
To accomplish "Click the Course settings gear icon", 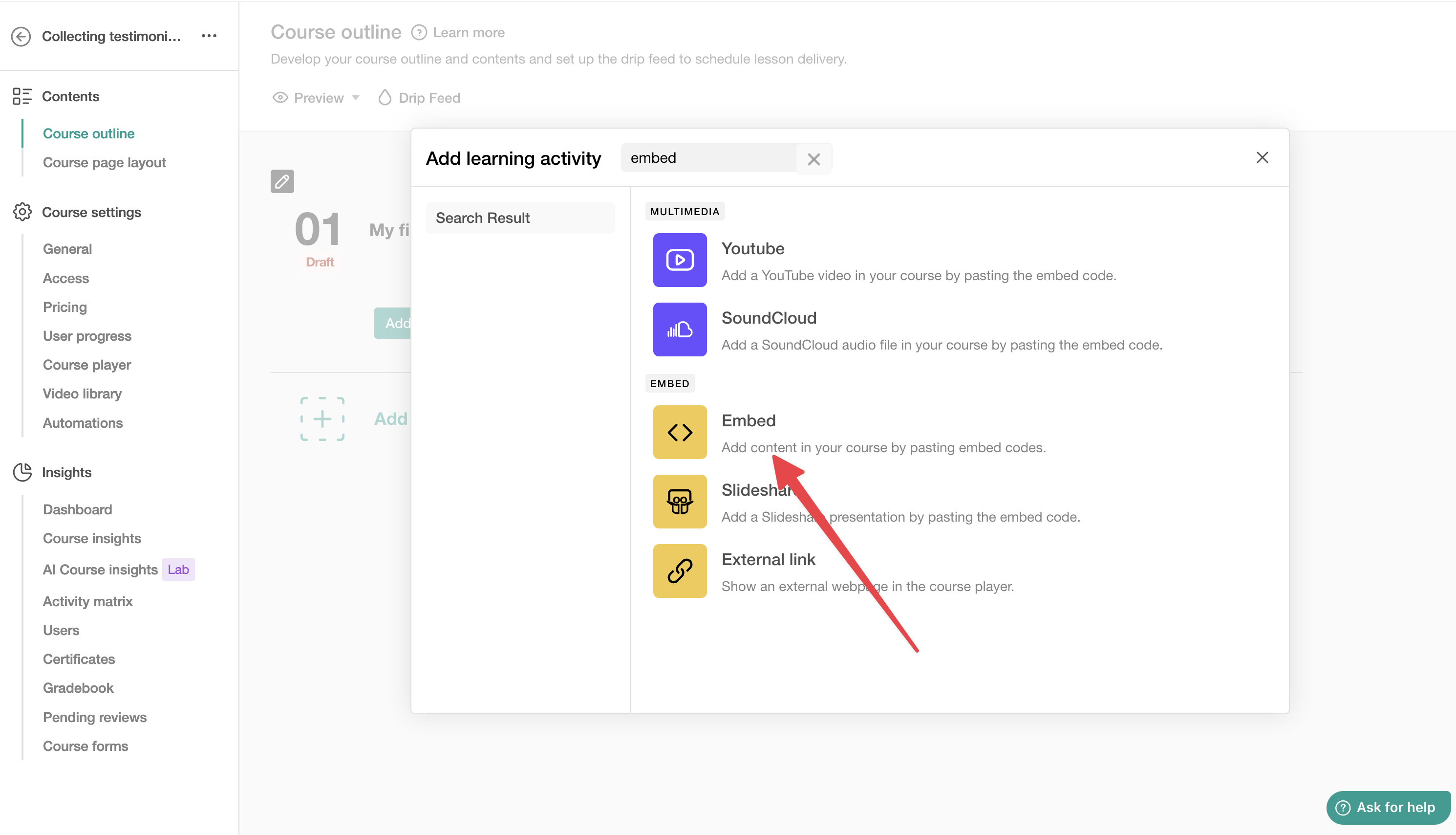I will [22, 212].
